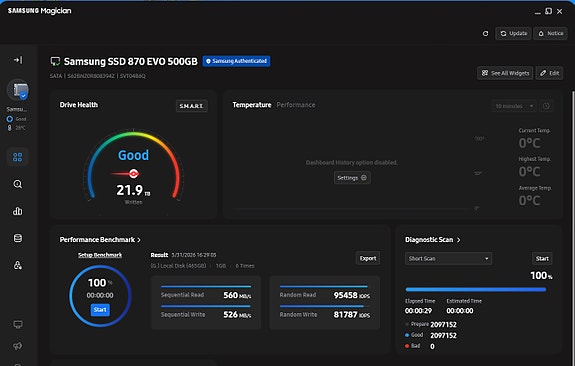Click the Elapsed Time 00:00:29 value

[418, 311]
